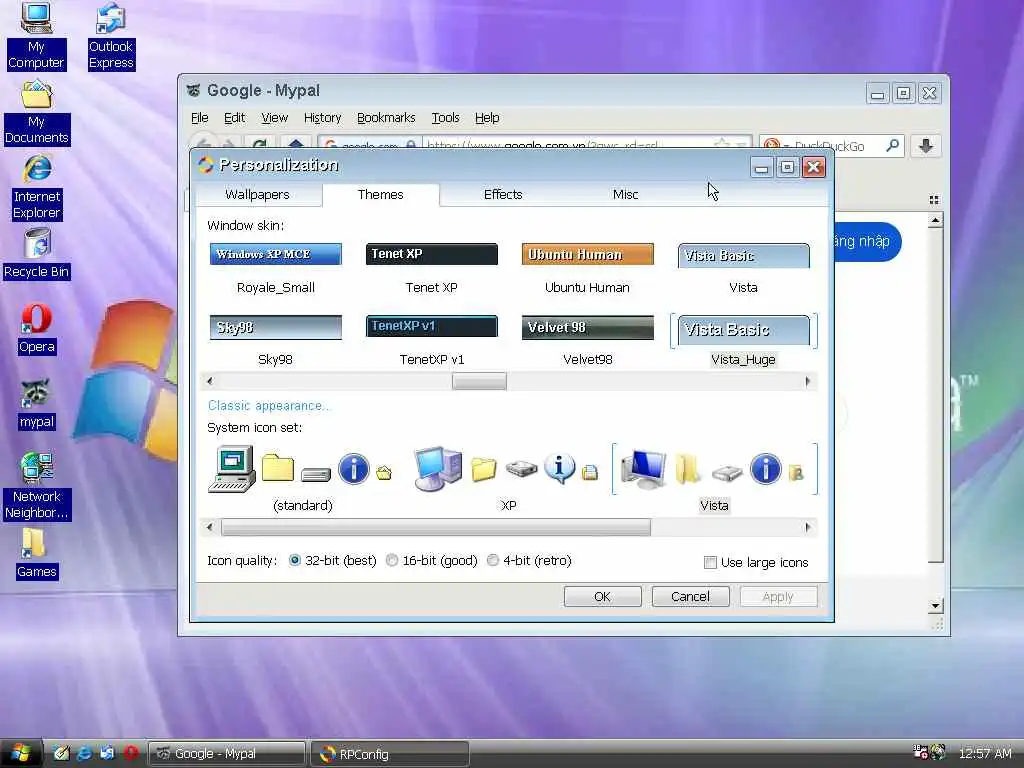Open the Classic appearance link
Viewport: 1024px width, 768px height.
point(268,406)
